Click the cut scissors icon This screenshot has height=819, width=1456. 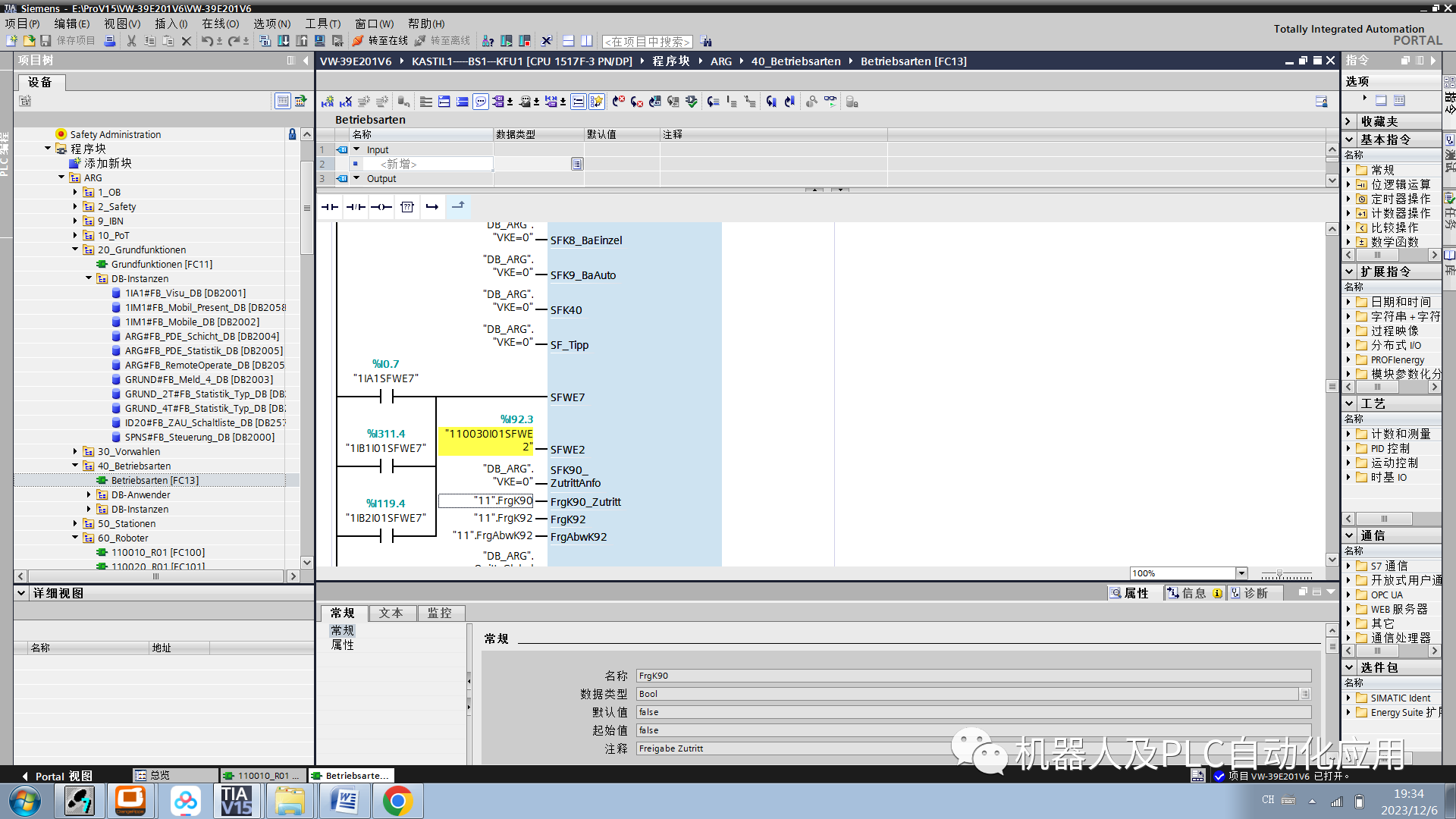click(132, 41)
